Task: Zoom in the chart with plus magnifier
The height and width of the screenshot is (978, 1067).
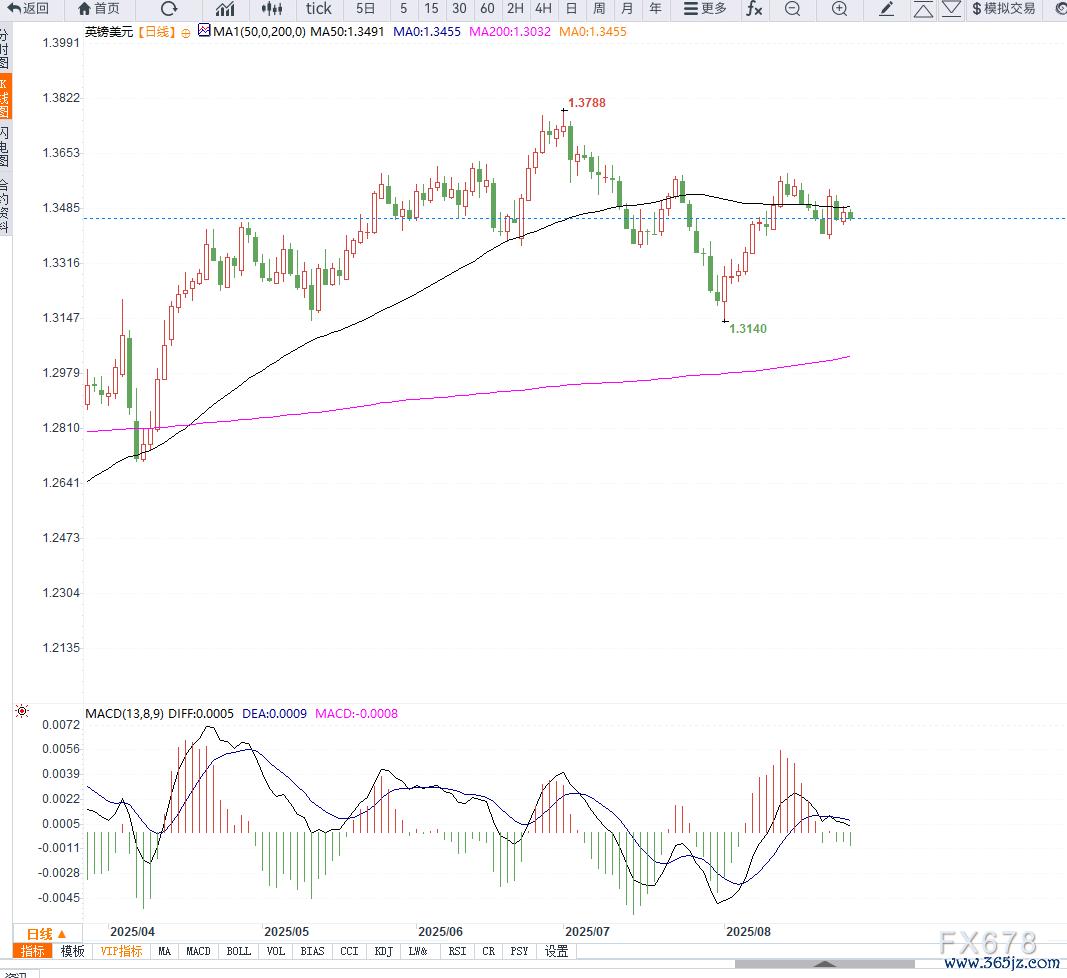Action: point(839,9)
